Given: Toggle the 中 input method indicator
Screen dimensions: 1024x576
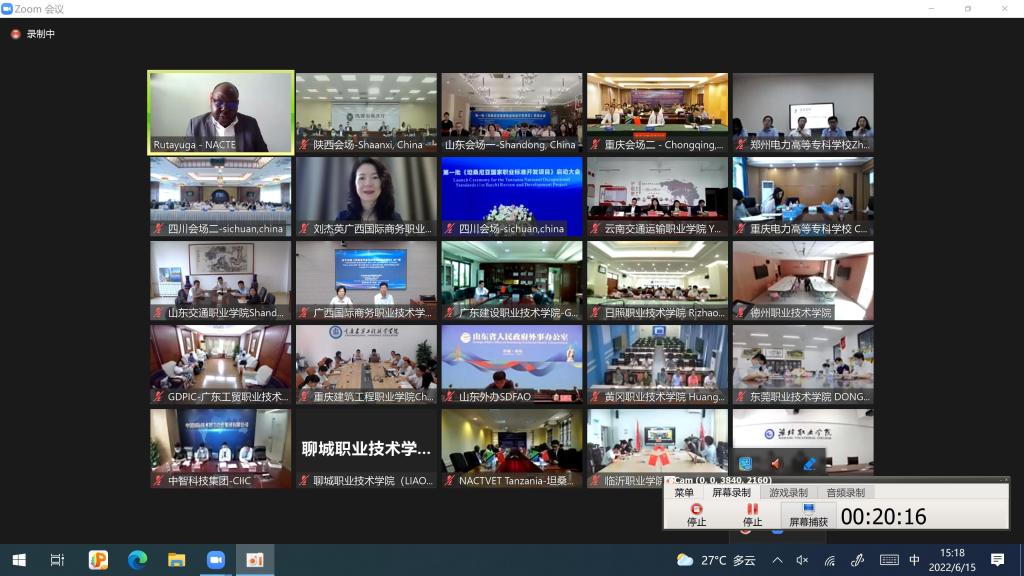Looking at the screenshot, I should coord(914,560).
